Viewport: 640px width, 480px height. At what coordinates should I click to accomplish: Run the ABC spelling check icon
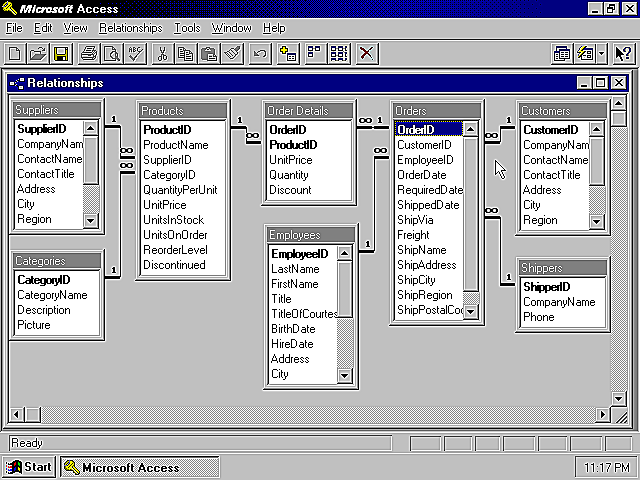click(x=136, y=54)
